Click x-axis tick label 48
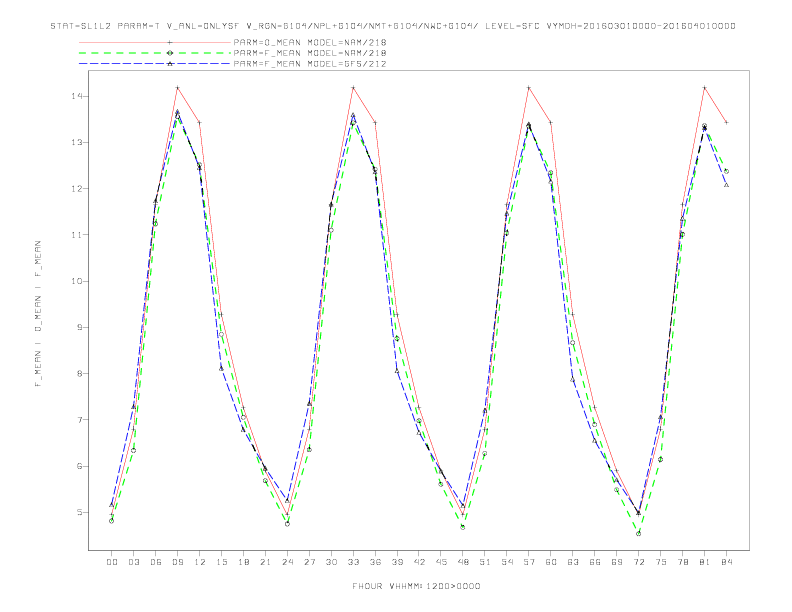 [463, 562]
